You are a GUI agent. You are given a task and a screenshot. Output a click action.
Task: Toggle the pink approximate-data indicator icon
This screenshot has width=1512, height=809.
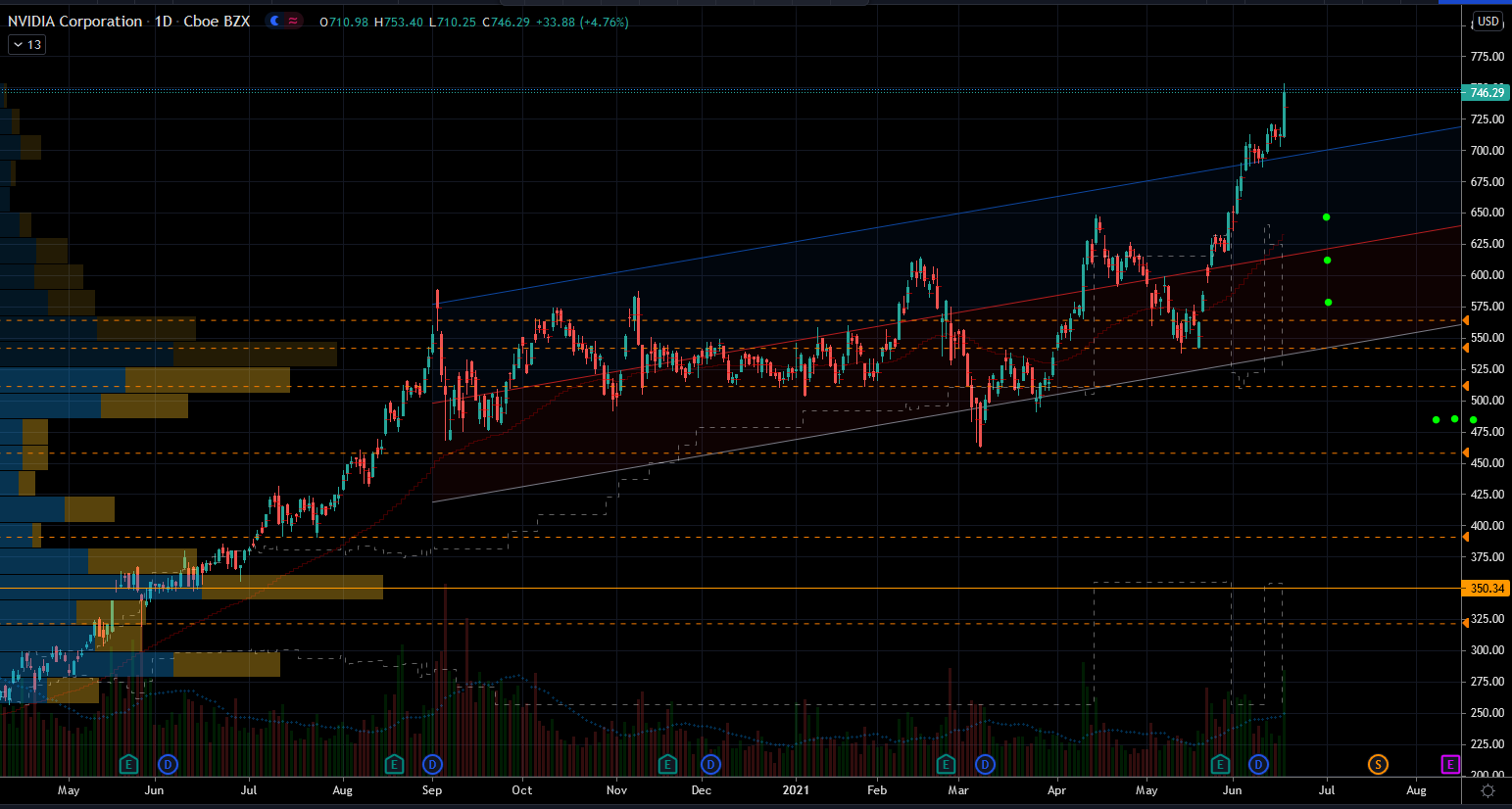tap(293, 22)
